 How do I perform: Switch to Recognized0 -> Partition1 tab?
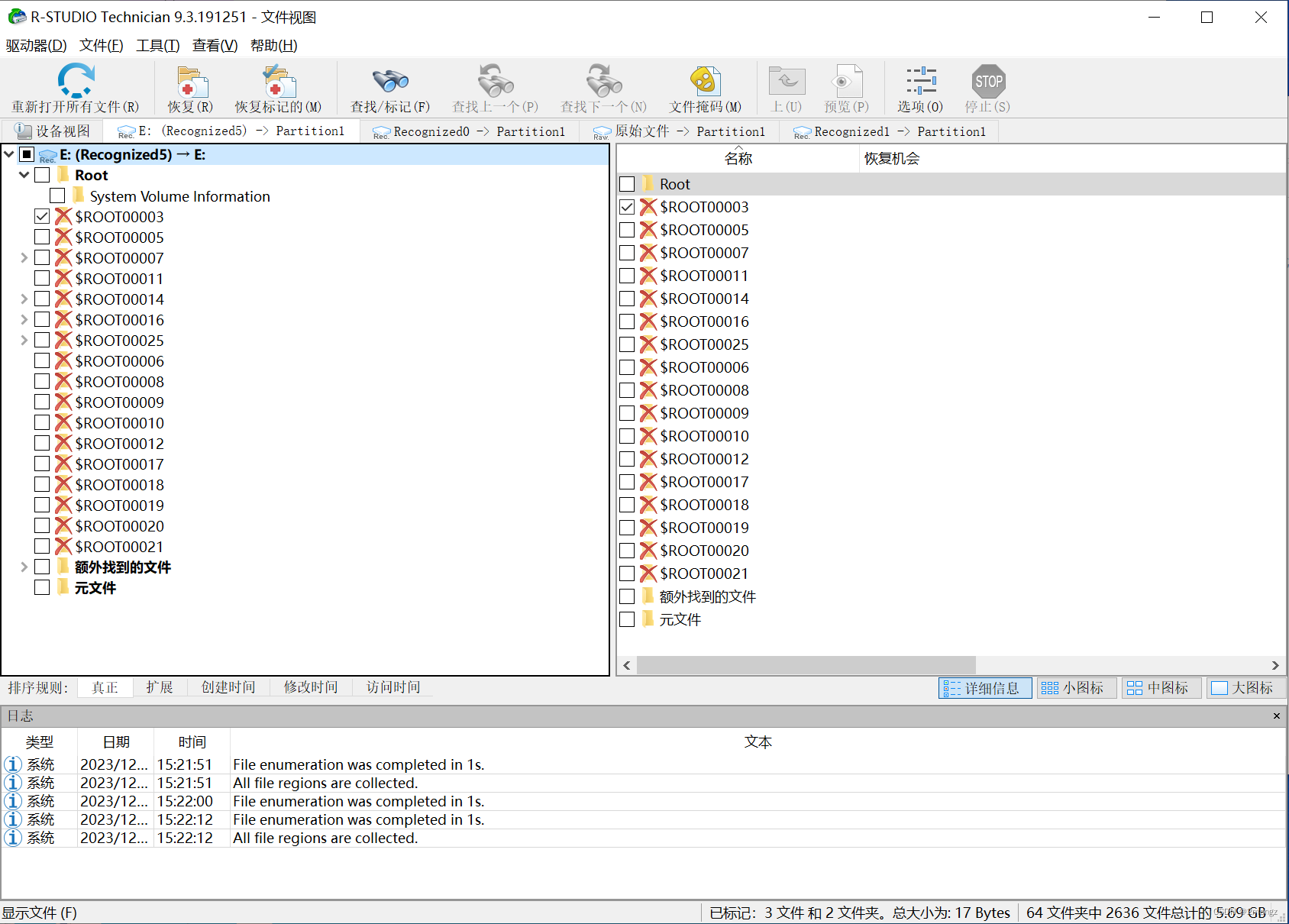[470, 131]
